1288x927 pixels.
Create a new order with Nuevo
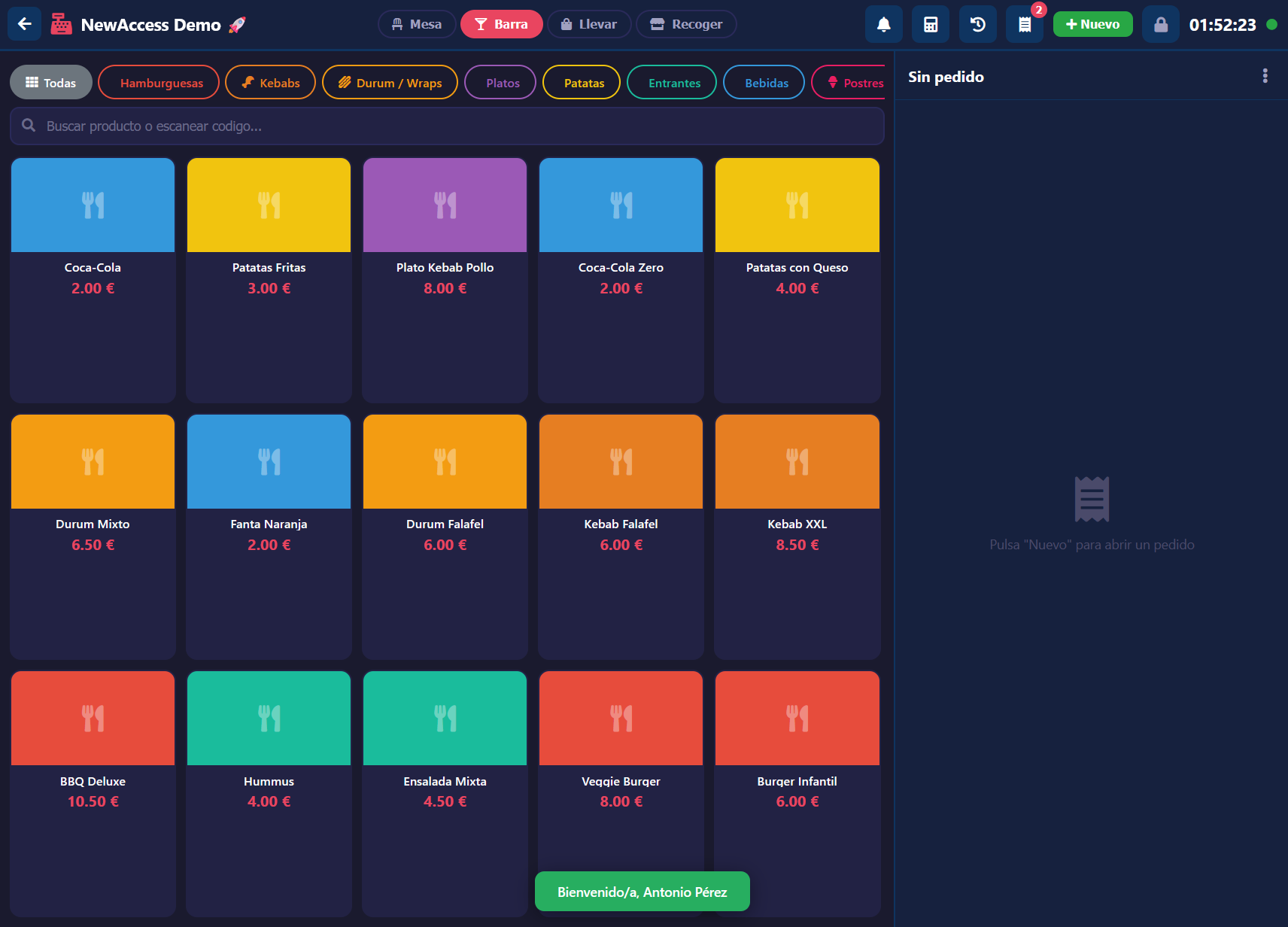click(1093, 24)
